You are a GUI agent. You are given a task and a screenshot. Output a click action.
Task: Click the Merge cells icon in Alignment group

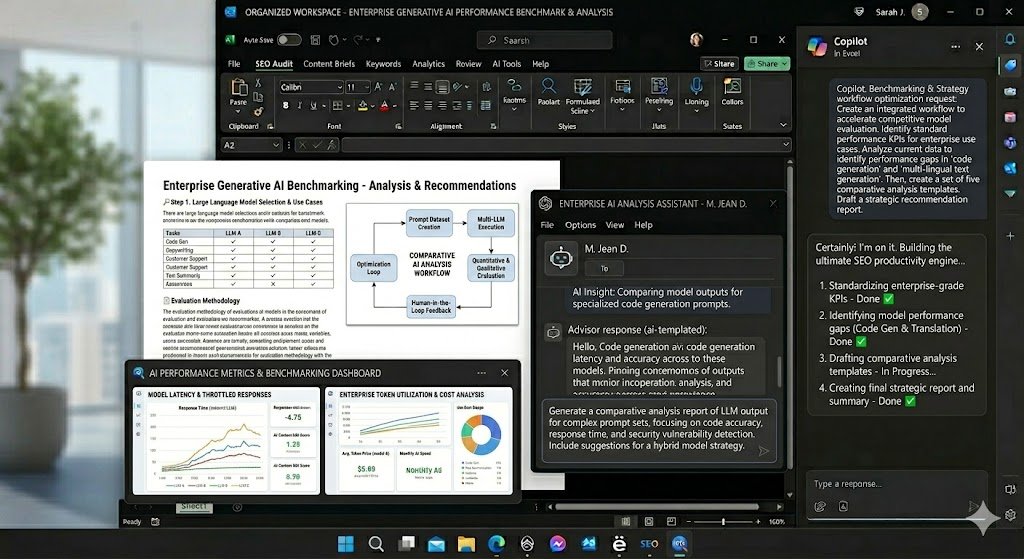[486, 105]
